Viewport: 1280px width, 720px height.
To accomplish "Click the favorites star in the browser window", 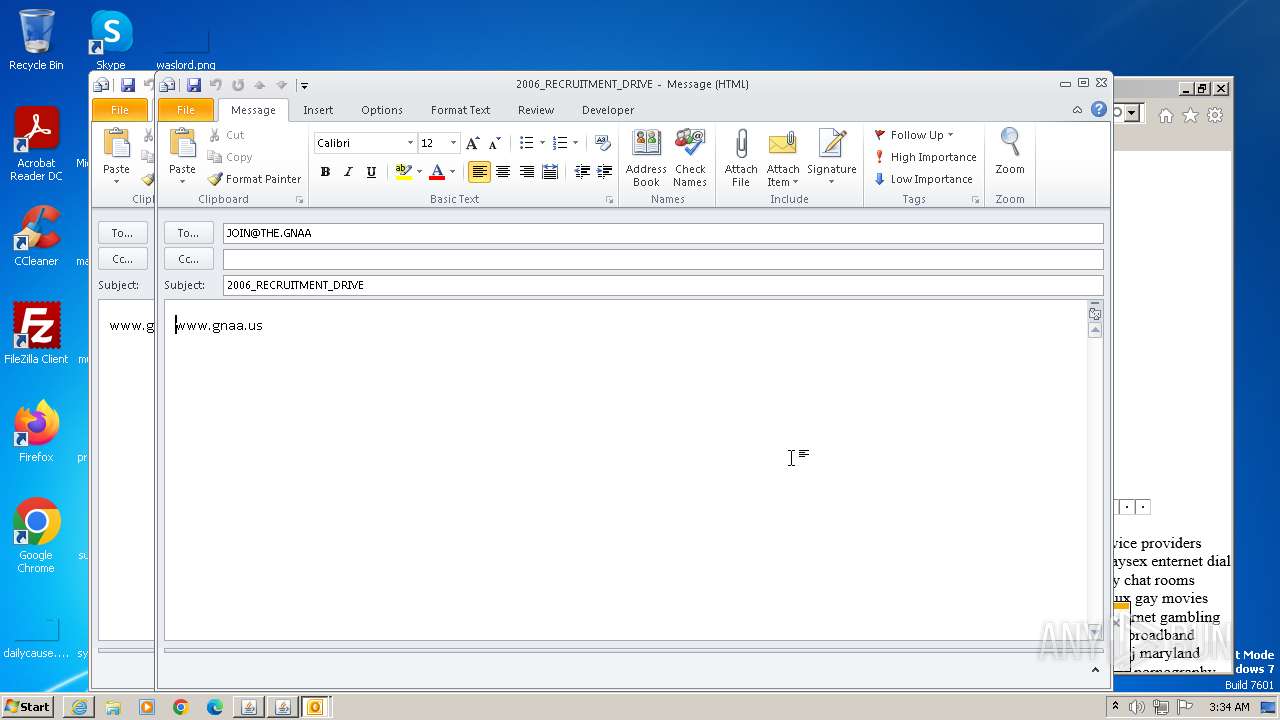I will click(1190, 116).
